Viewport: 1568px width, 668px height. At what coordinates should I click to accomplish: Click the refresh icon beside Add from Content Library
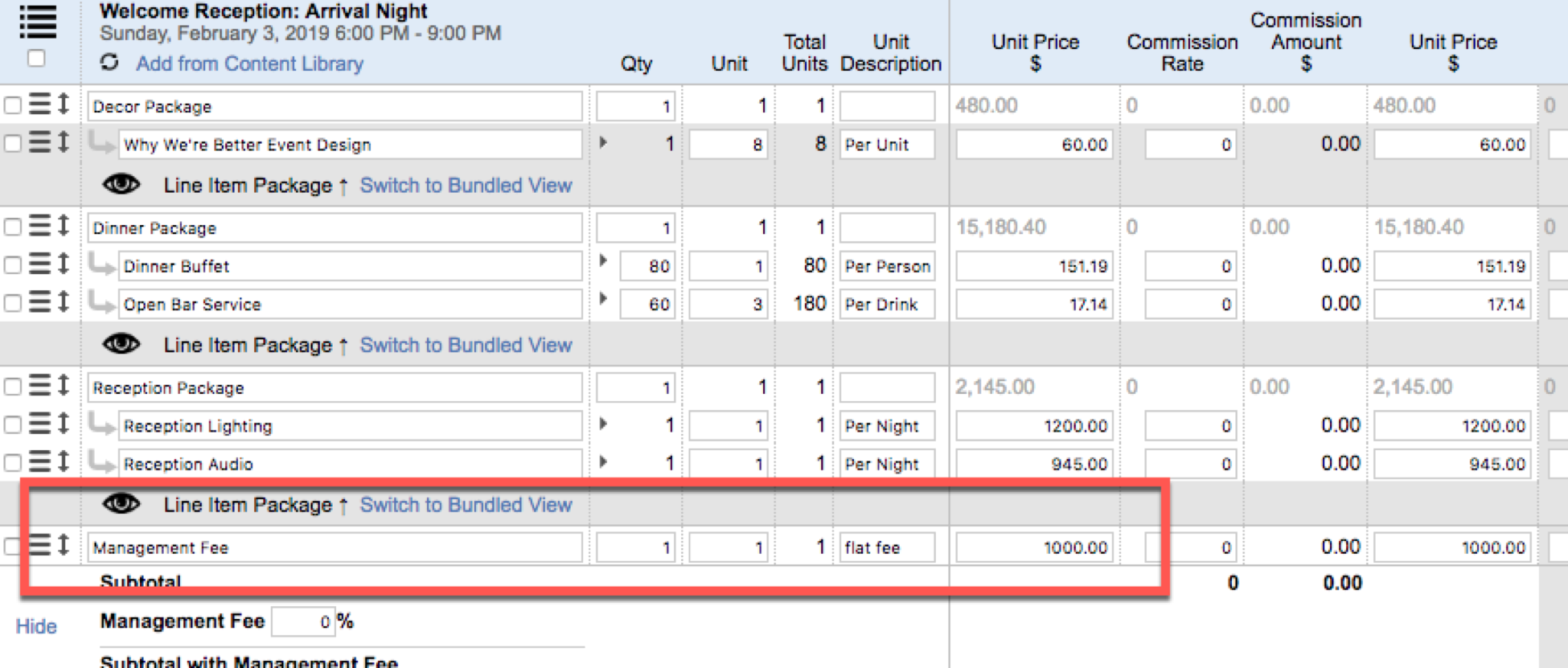[x=109, y=62]
